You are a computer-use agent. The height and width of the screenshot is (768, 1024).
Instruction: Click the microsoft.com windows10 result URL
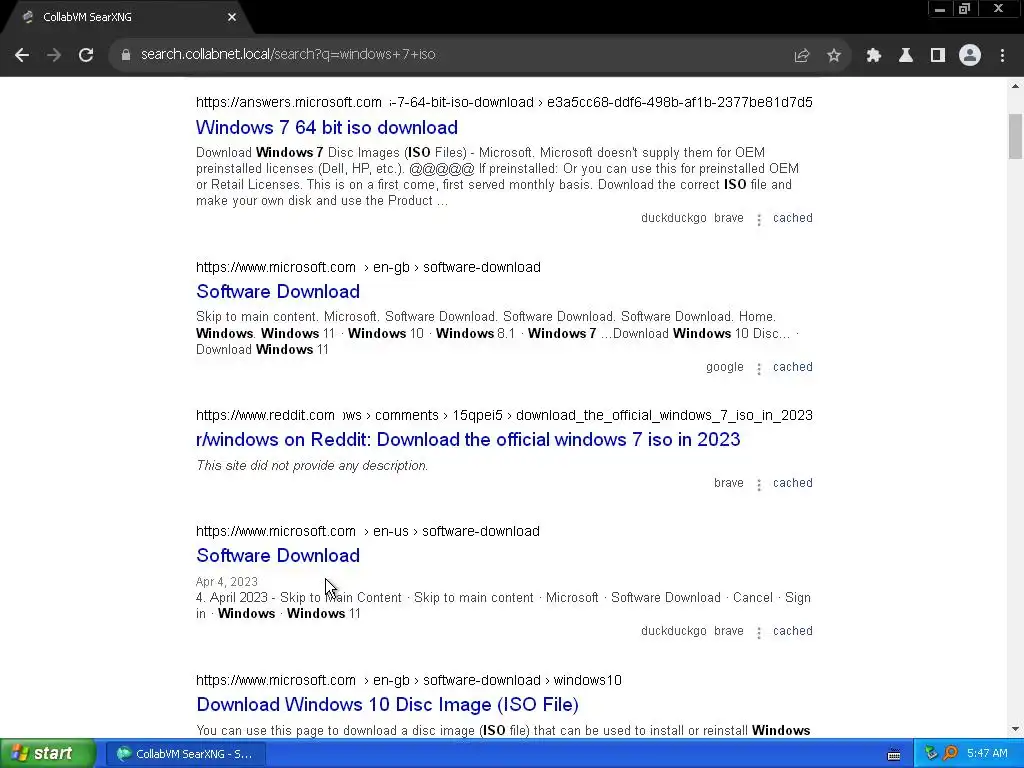(409, 680)
